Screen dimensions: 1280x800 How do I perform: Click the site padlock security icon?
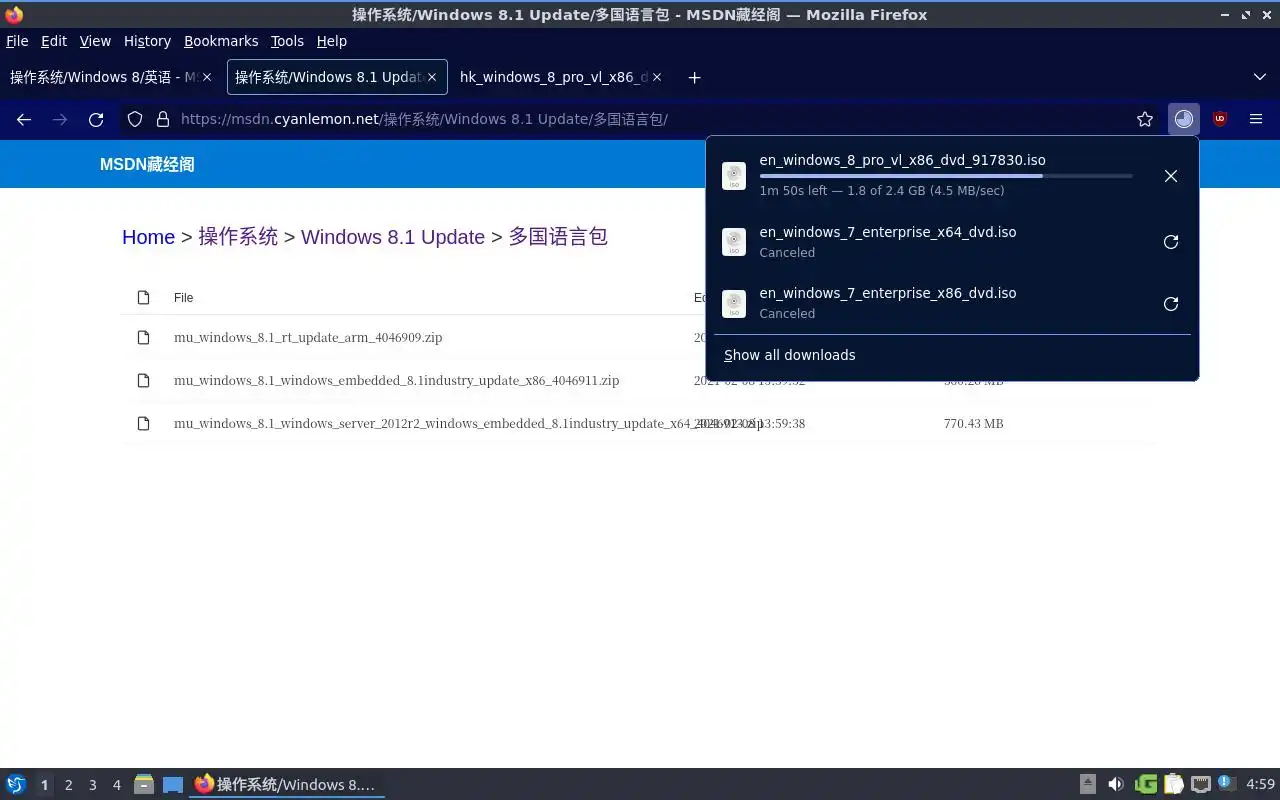163,119
